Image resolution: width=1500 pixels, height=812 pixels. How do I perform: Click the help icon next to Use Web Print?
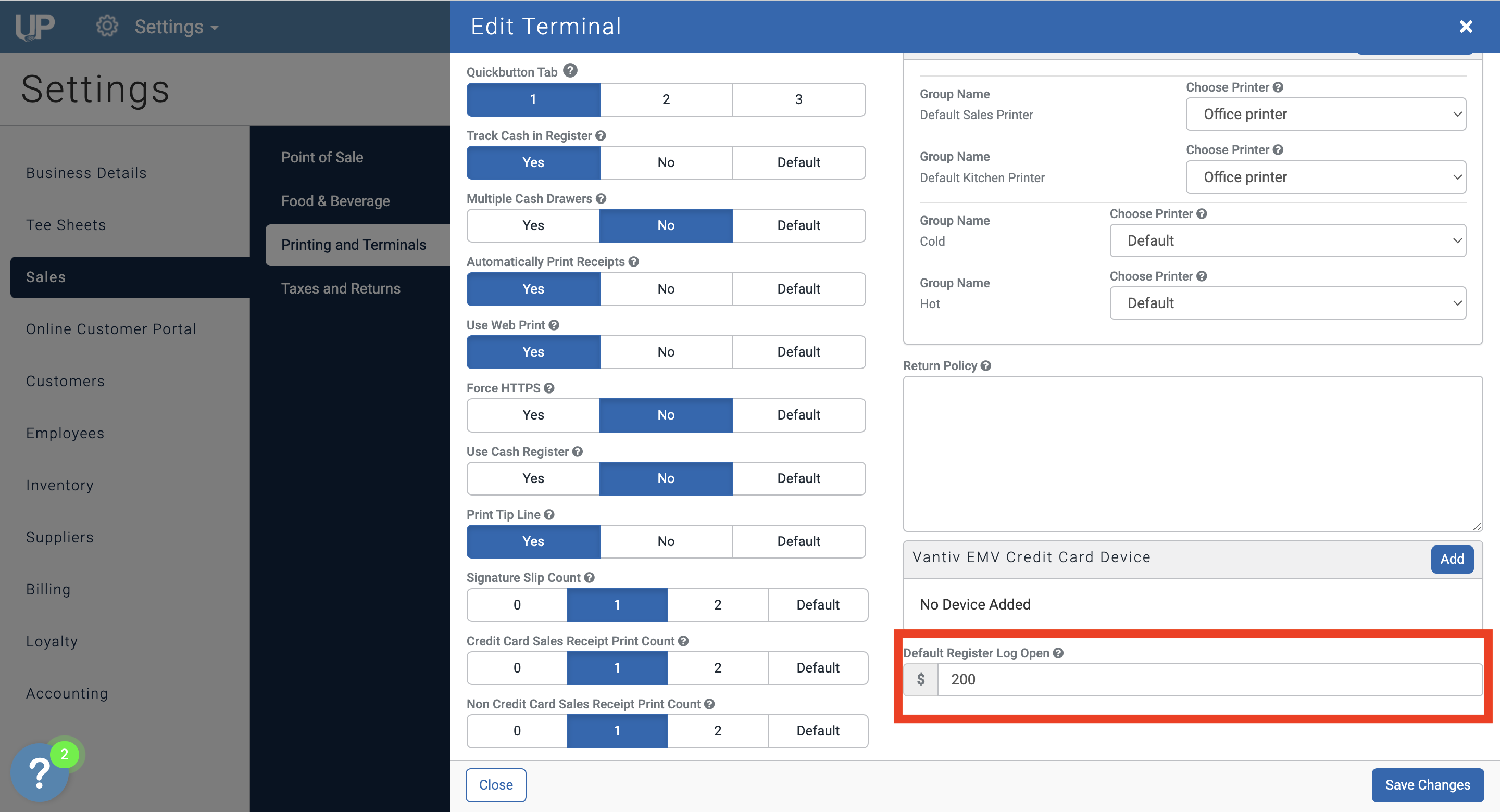coord(554,325)
